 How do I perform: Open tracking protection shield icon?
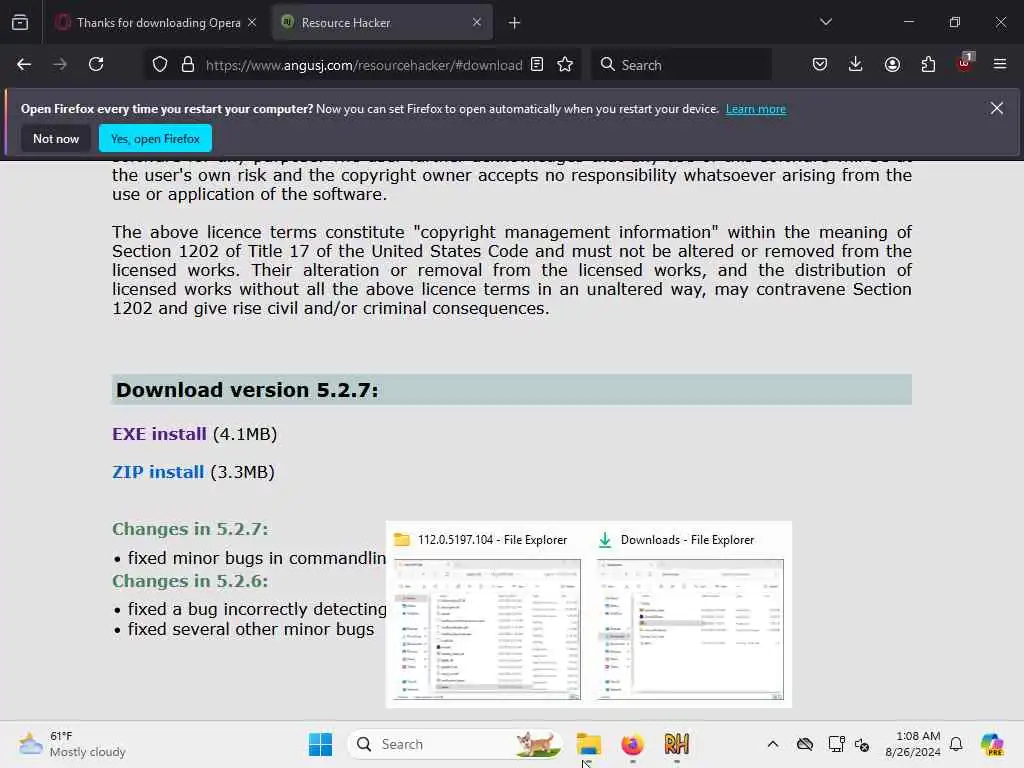coord(160,65)
